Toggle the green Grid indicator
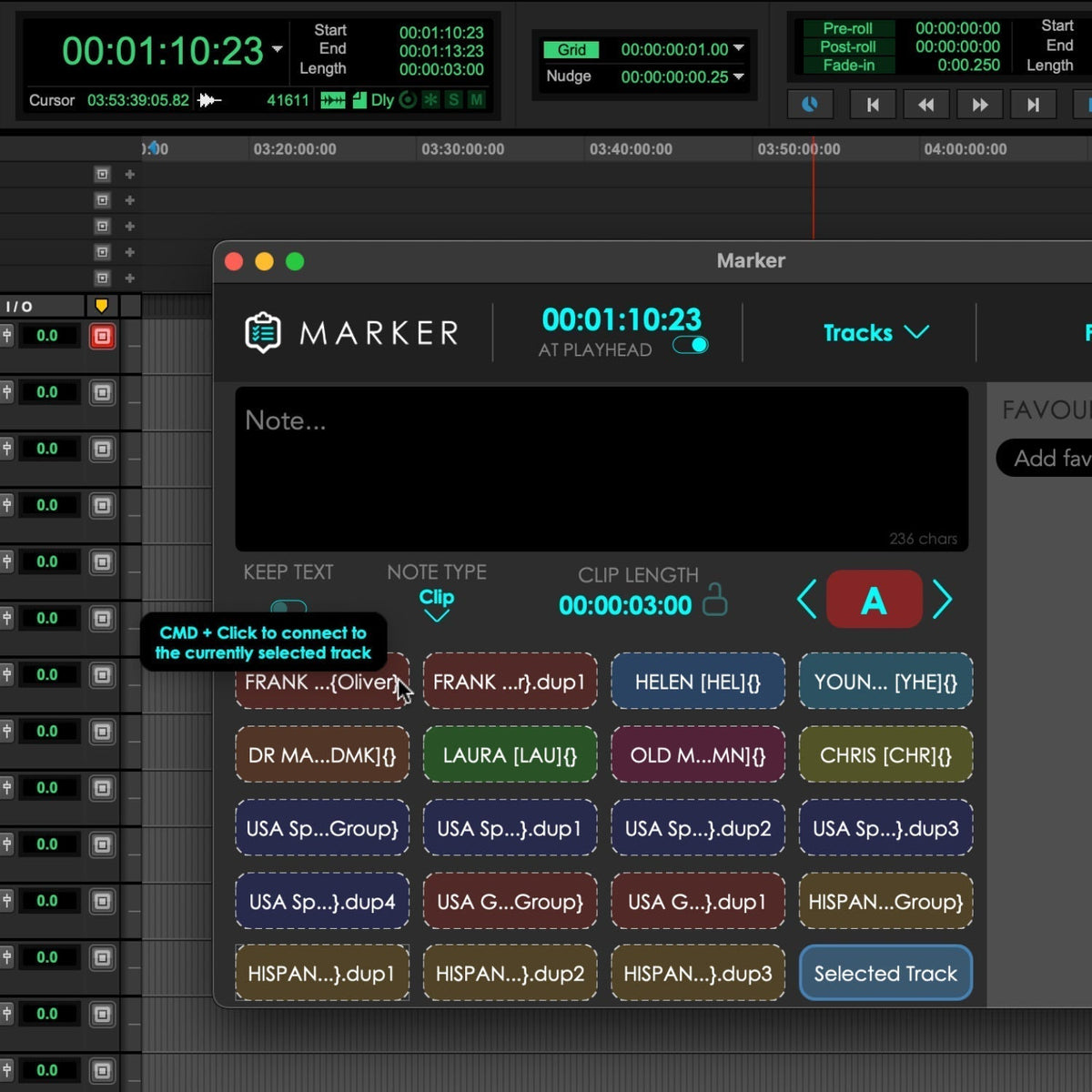 coord(571,50)
